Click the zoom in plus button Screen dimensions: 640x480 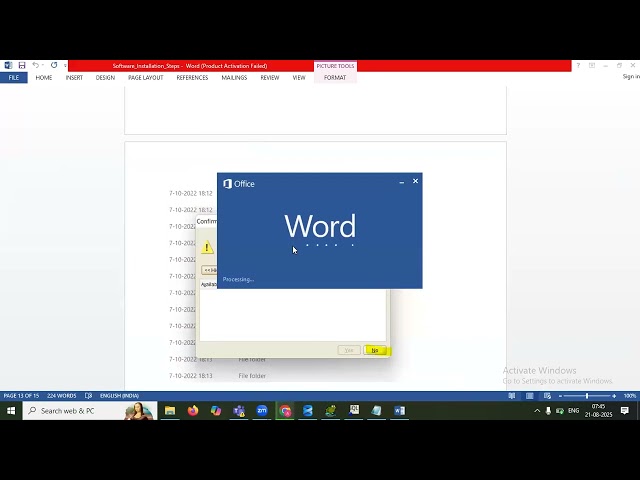[x=614, y=396]
